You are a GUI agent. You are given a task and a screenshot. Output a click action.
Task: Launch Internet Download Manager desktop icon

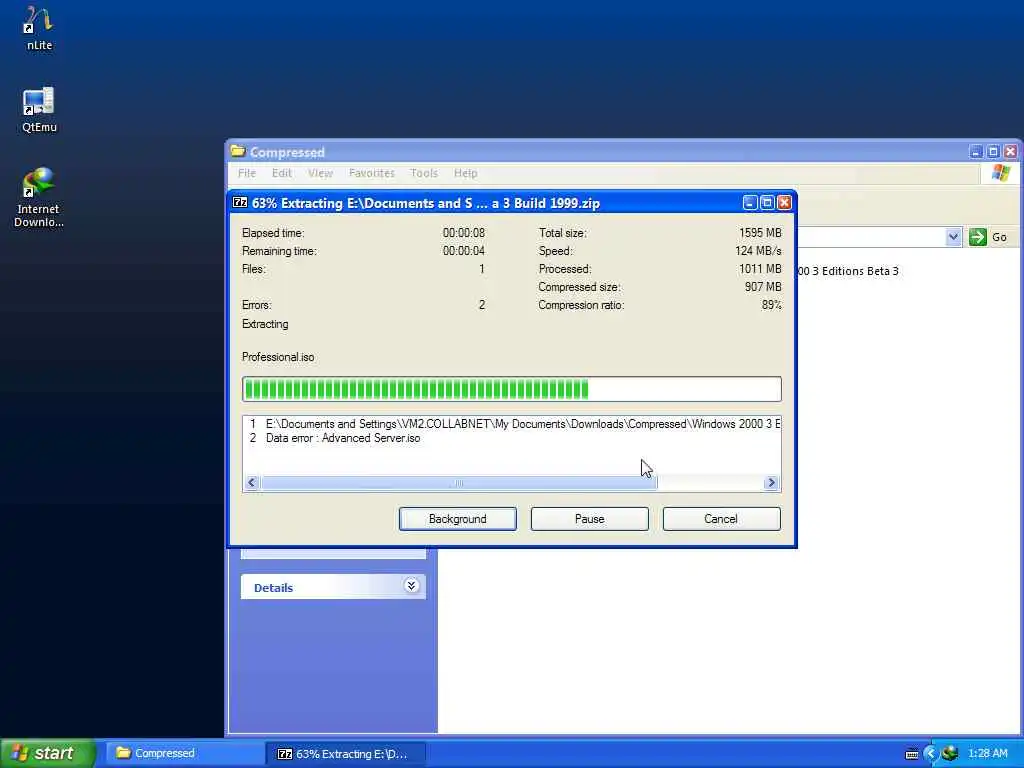click(39, 197)
